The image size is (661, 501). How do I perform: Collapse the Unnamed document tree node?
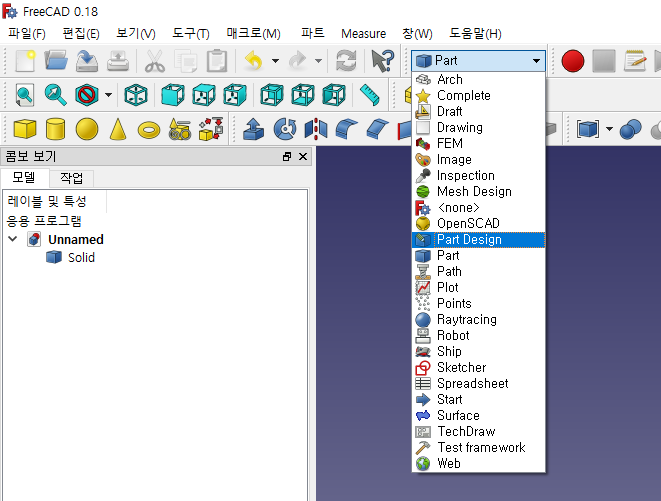coord(13,239)
